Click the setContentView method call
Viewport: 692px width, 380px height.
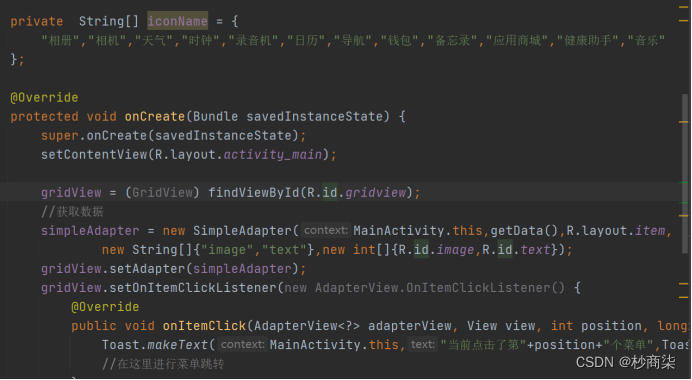click(x=94, y=154)
